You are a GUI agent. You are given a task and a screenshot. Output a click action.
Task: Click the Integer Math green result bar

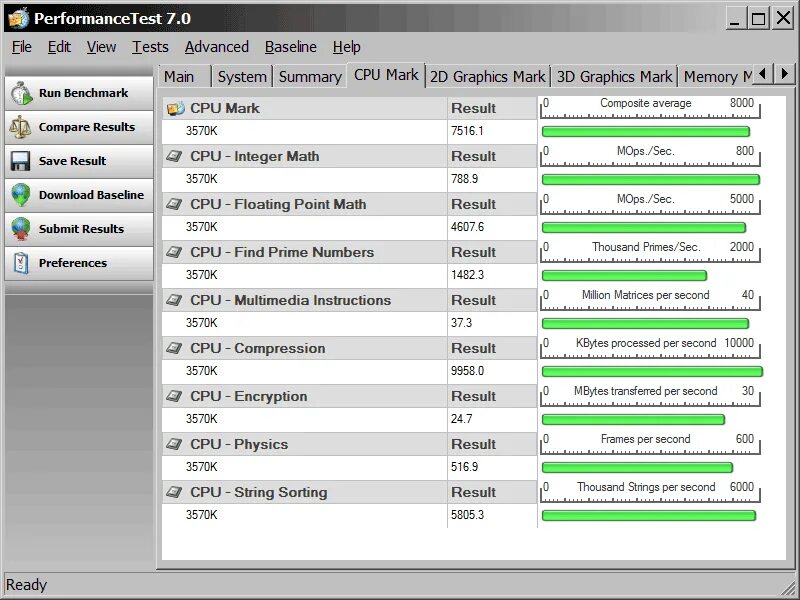651,180
